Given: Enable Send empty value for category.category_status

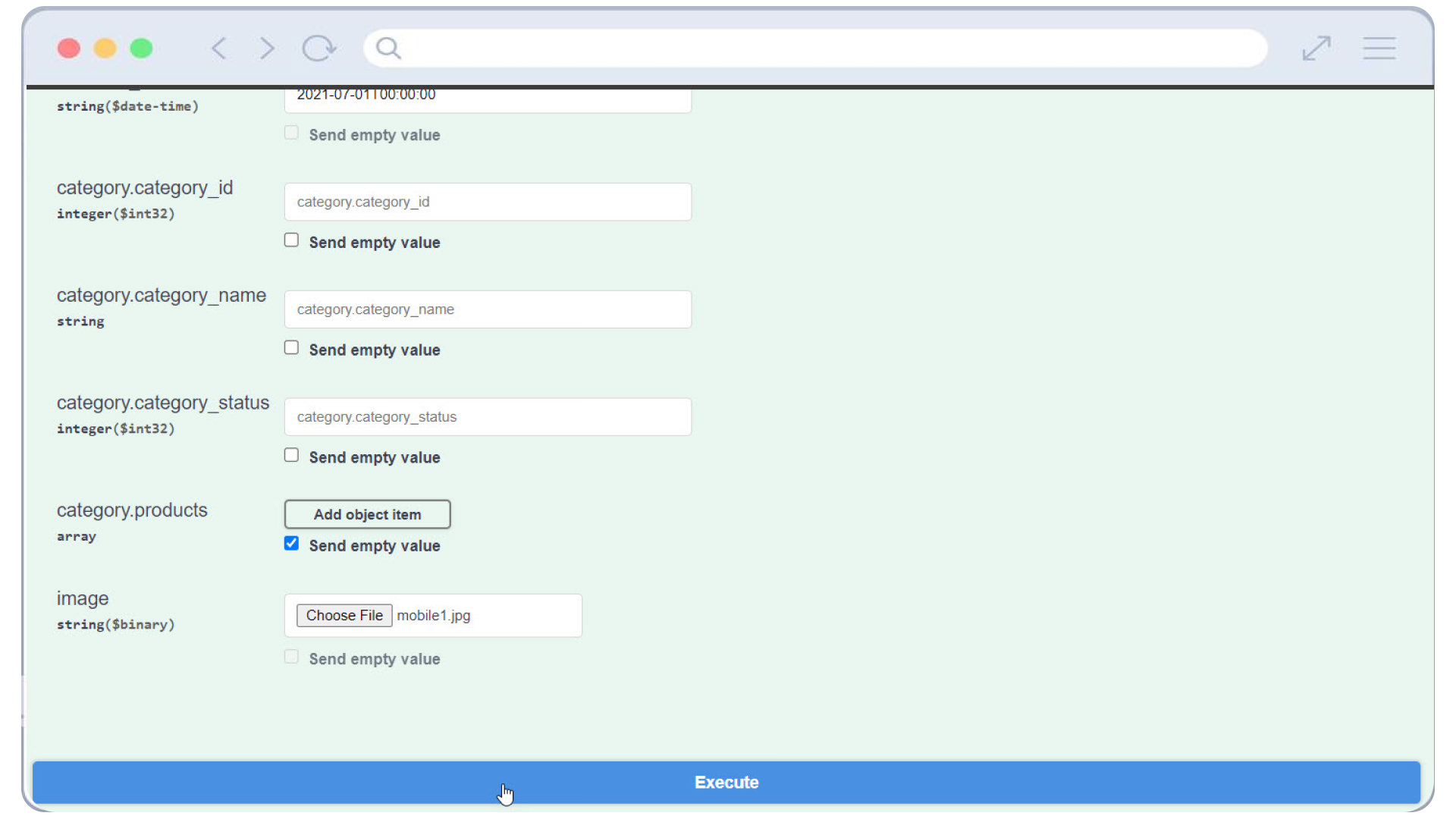Looking at the screenshot, I should click(x=291, y=456).
